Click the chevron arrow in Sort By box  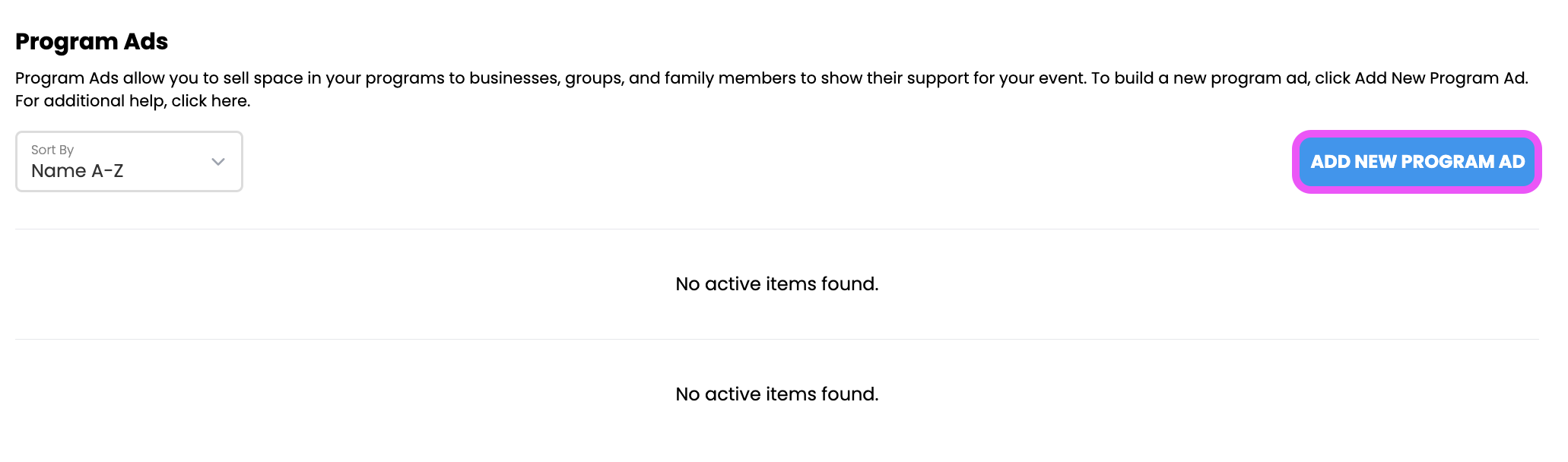218,162
